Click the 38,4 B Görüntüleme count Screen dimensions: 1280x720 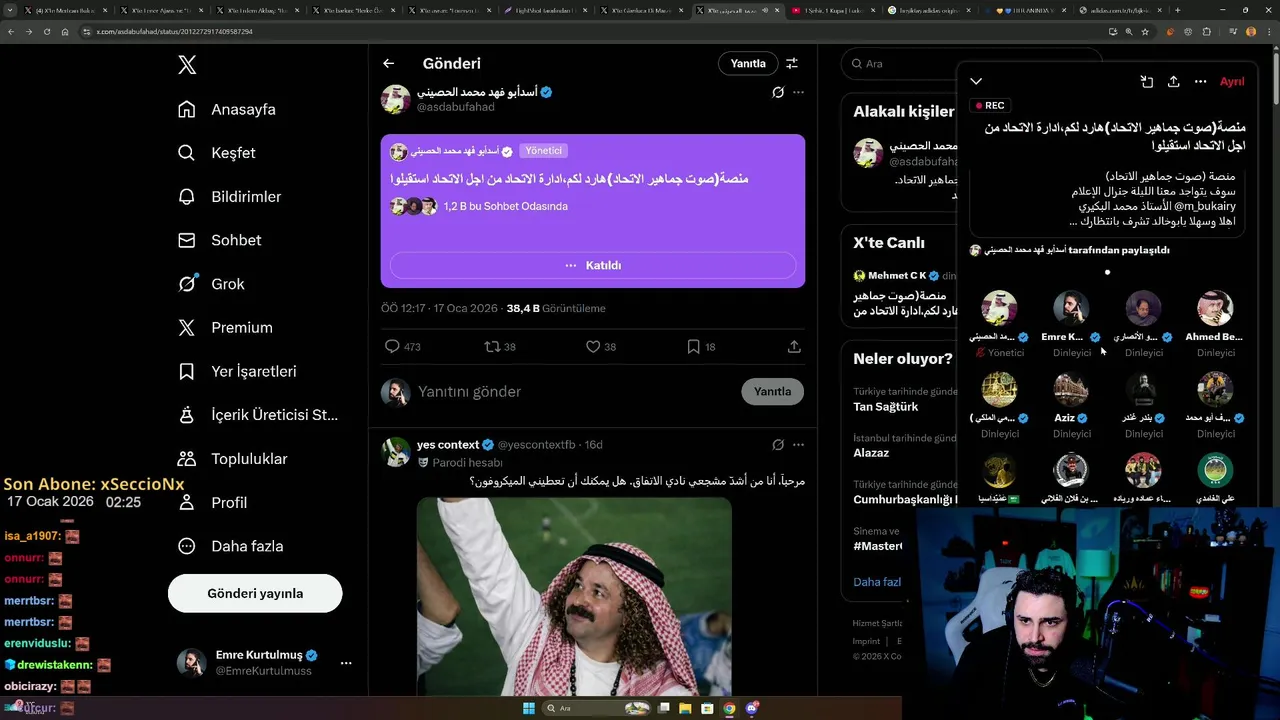(x=555, y=308)
